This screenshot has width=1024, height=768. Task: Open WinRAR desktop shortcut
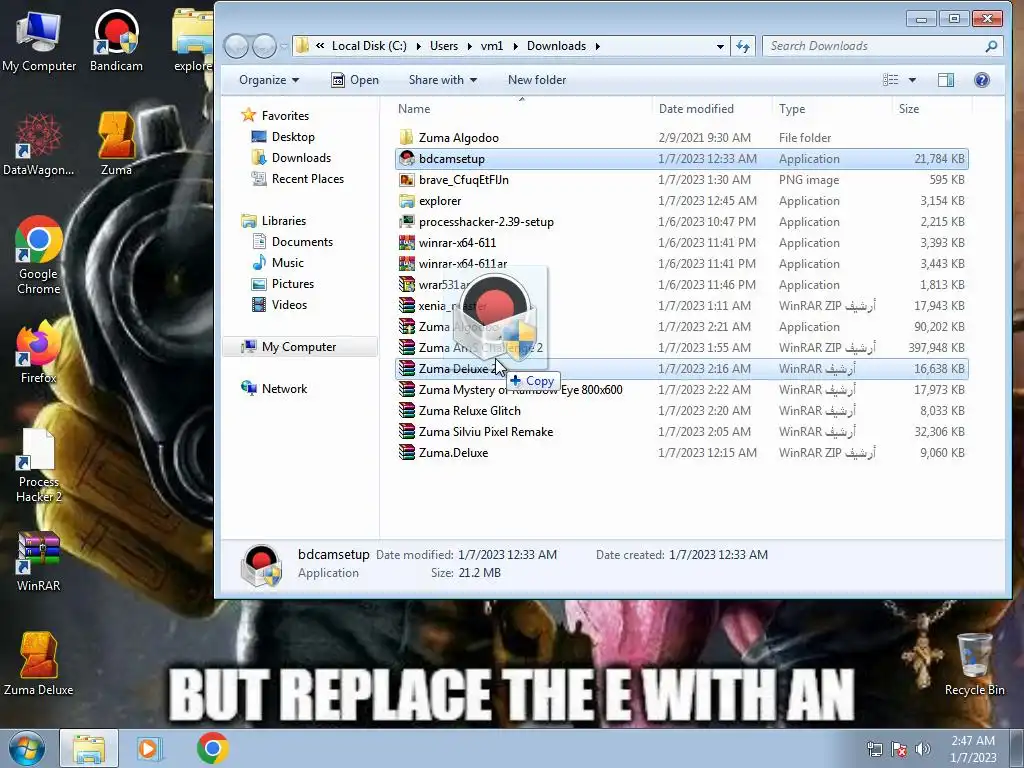tap(39, 562)
